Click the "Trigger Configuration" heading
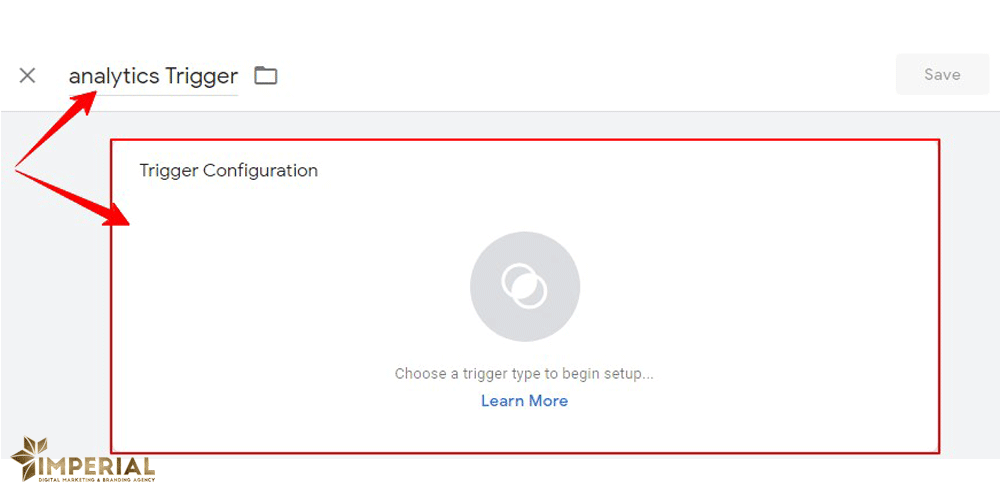Viewport: 1000px width, 500px height. (228, 170)
